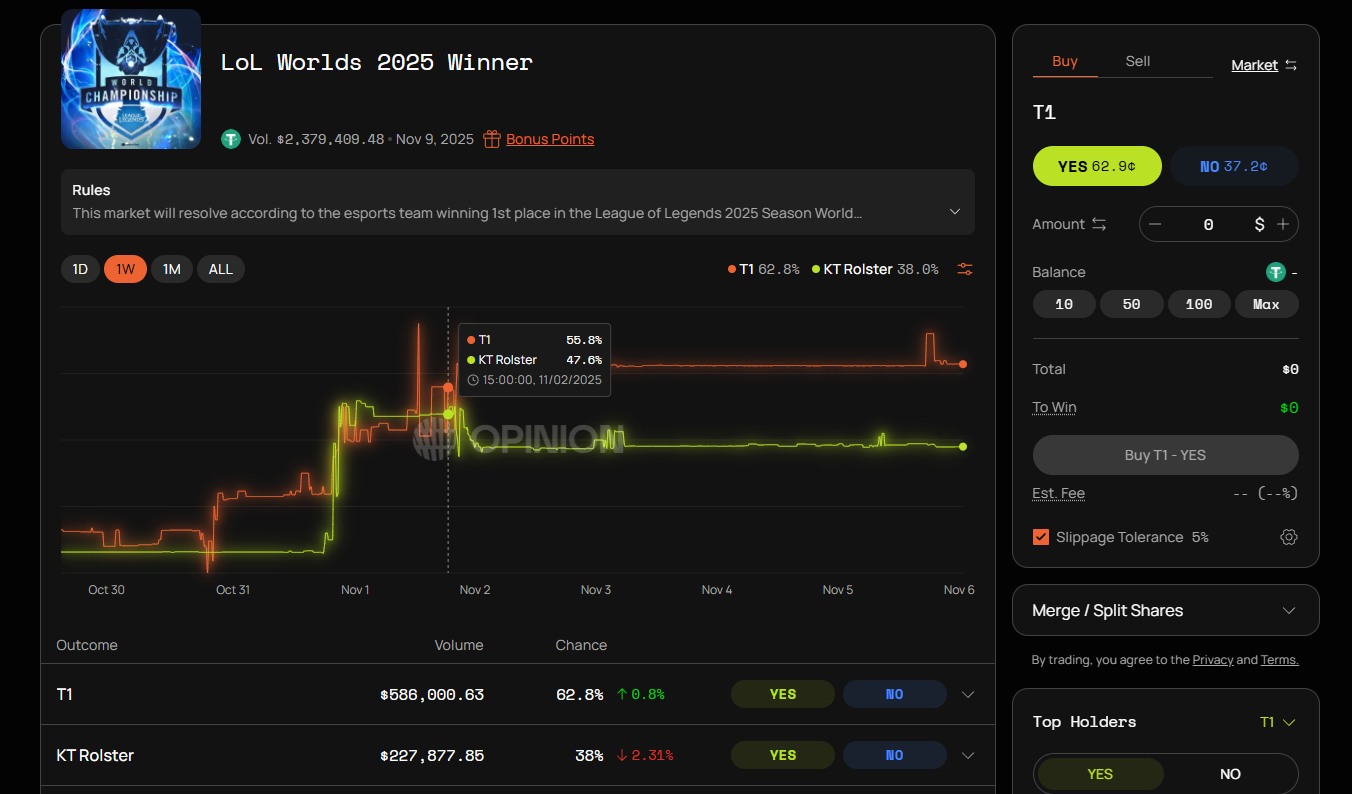
Task: Click the Bonus Points gift icon
Action: pos(491,139)
